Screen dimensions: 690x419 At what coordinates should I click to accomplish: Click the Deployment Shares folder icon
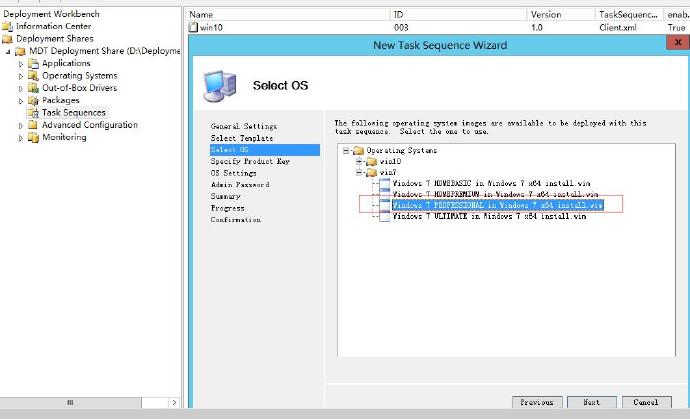(7, 39)
